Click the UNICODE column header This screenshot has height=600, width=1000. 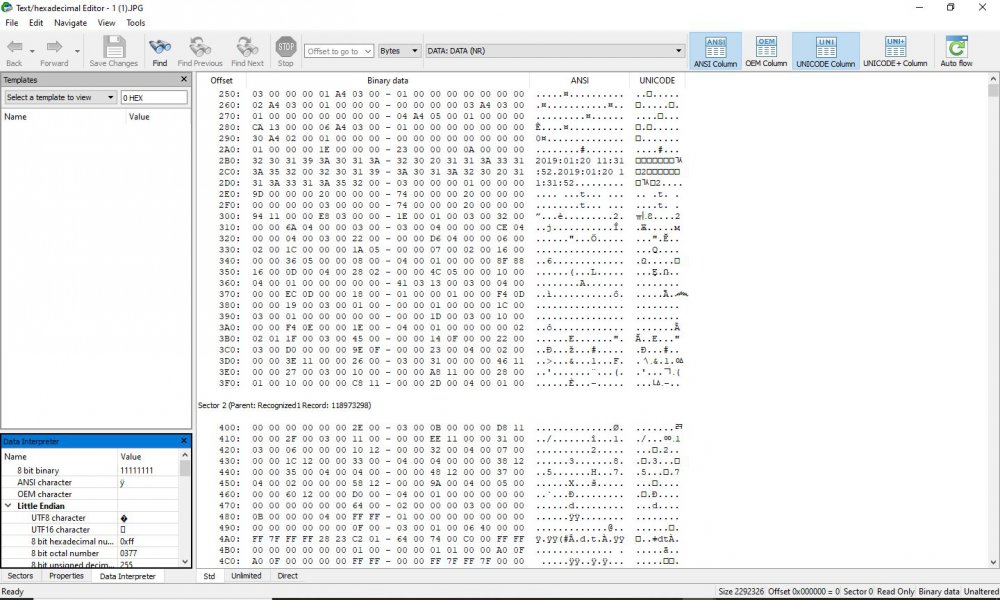657,80
